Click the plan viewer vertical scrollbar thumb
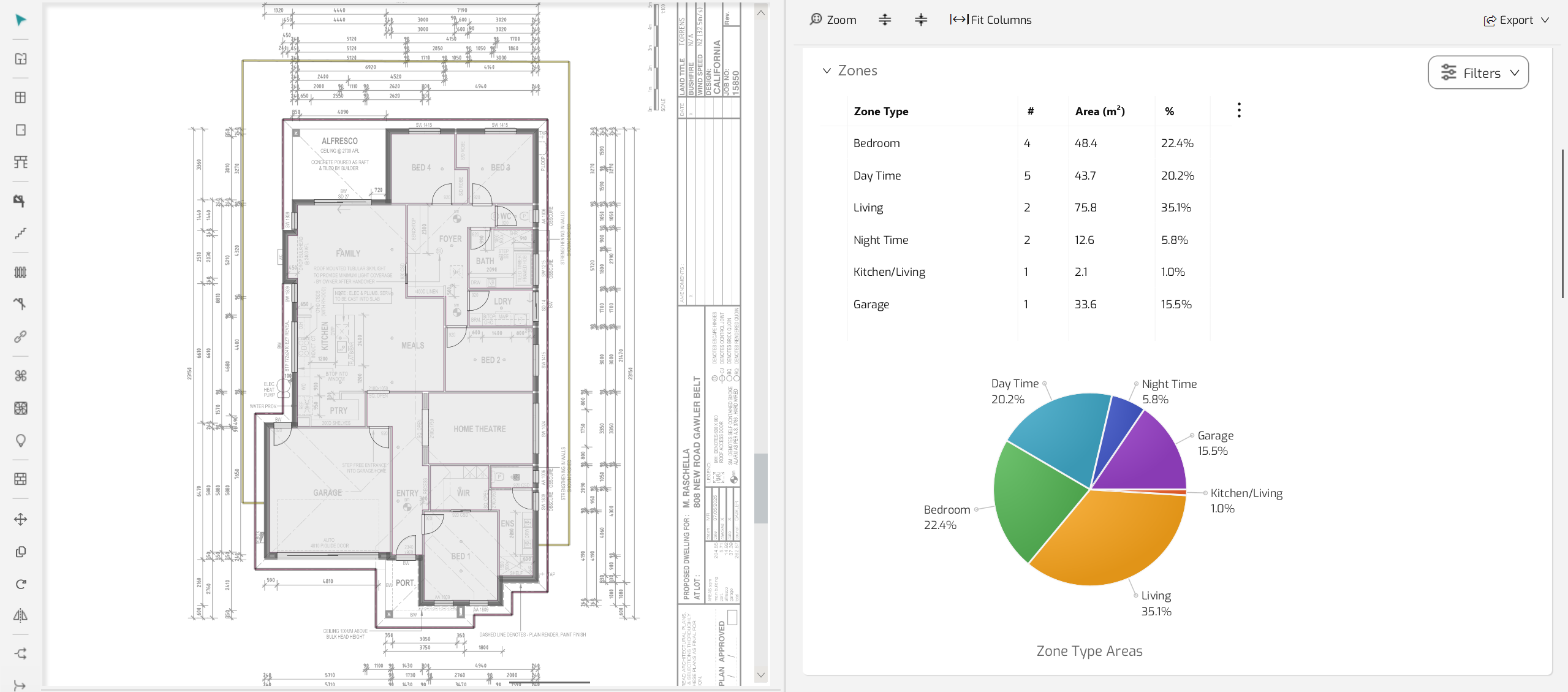This screenshot has height=692, width=1568. 761,488
